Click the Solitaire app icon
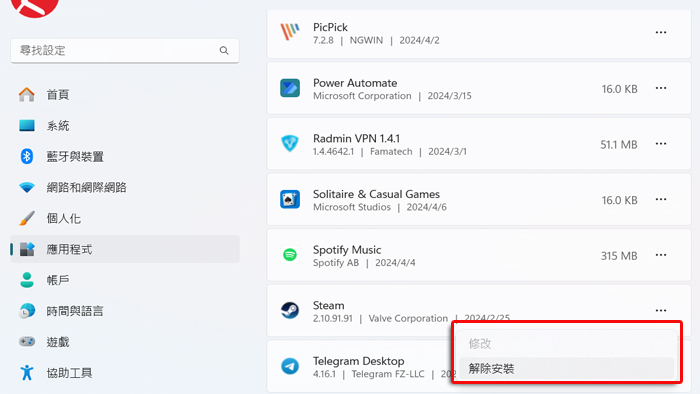Screen dimensions: 700x394 tap(290, 199)
